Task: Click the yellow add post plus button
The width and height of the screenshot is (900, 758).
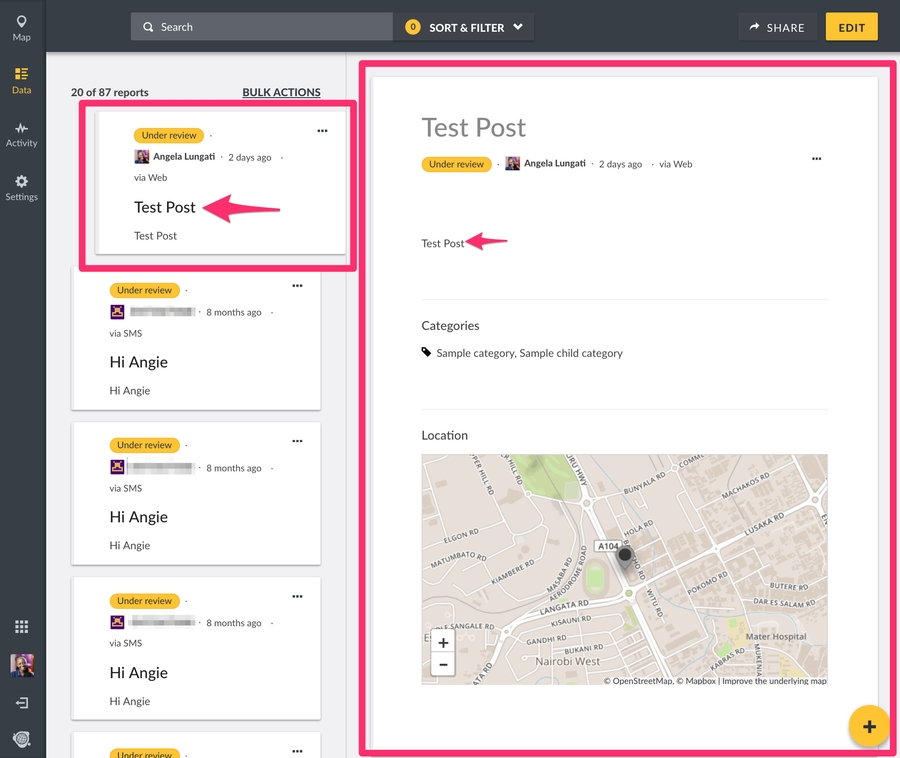Action: (x=869, y=726)
